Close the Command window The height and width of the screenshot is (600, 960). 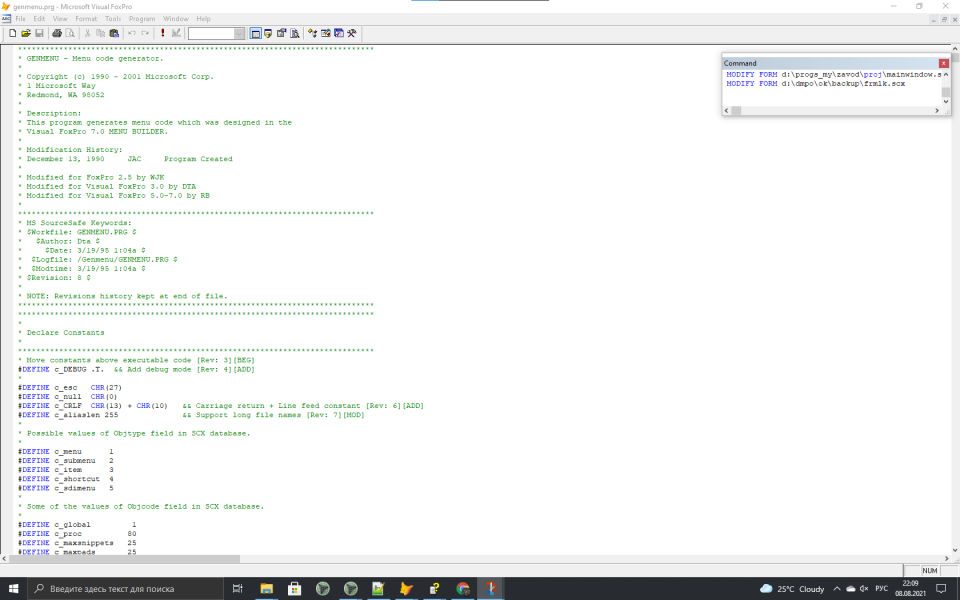(x=944, y=63)
